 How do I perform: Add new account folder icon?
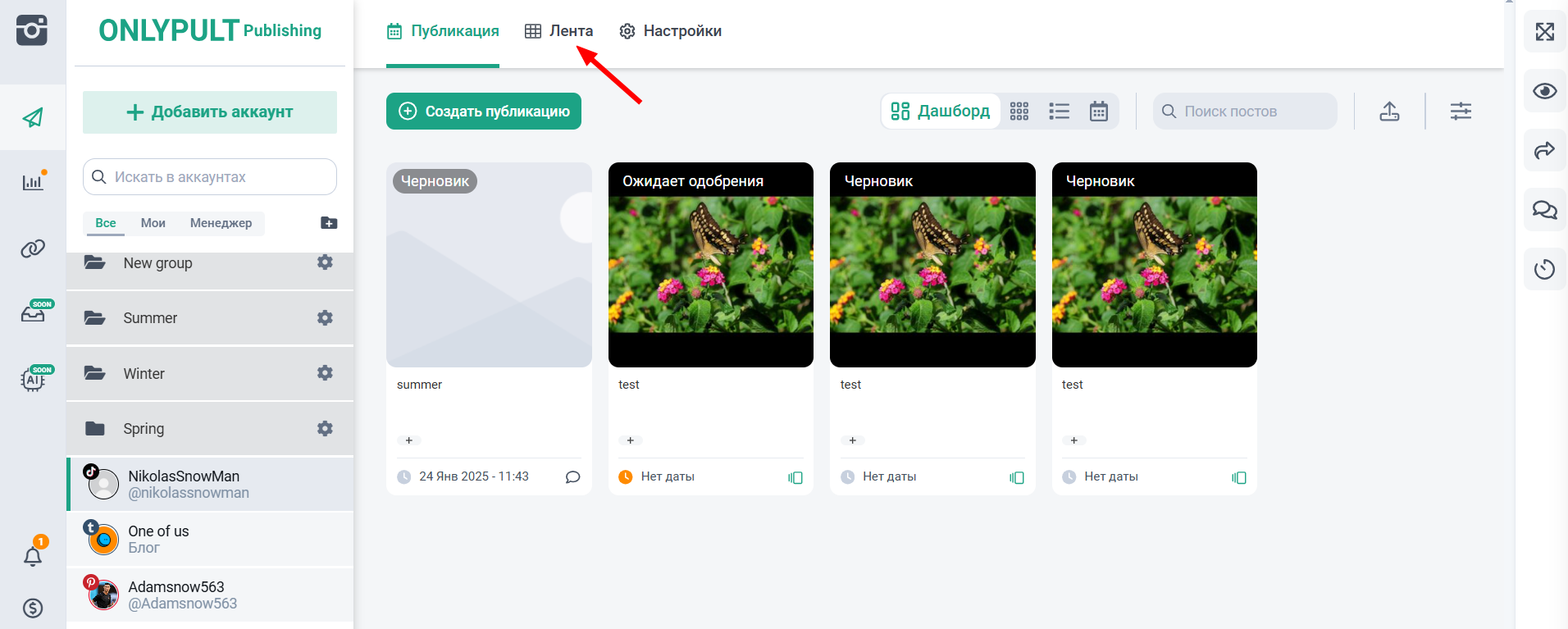tap(329, 223)
